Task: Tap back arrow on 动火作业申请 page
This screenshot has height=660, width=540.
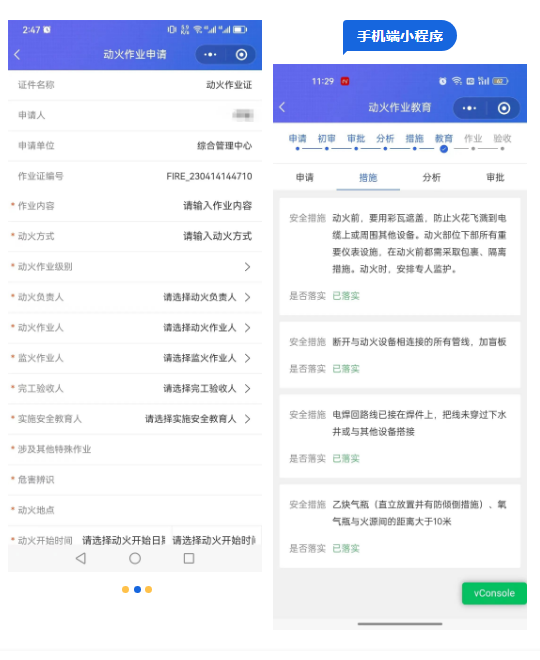Action: [x=17, y=55]
